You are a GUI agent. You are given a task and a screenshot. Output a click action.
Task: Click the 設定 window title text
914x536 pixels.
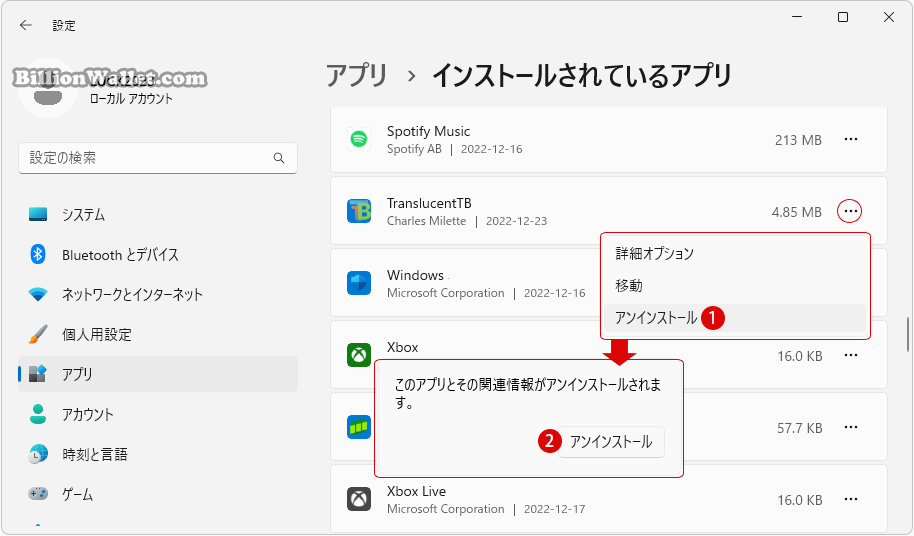64,26
